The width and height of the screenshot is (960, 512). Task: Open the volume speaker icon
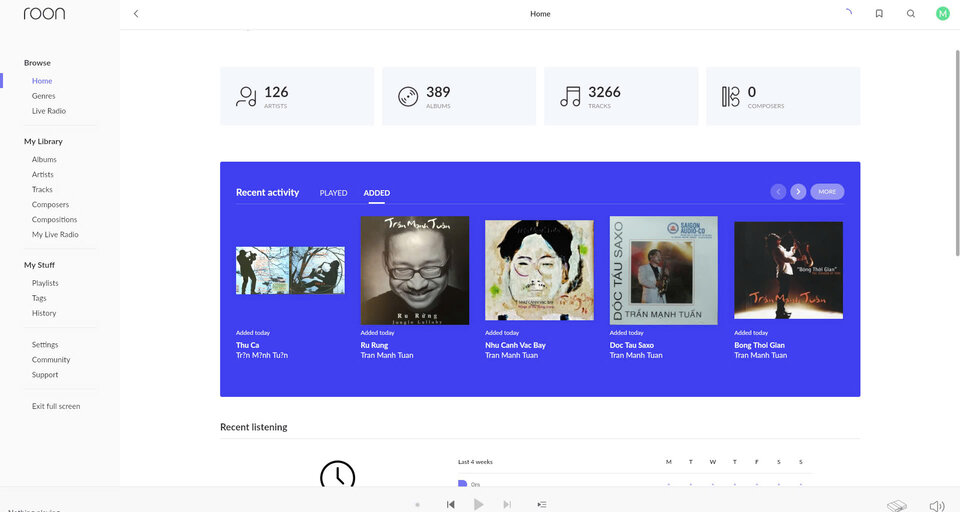[x=937, y=505]
